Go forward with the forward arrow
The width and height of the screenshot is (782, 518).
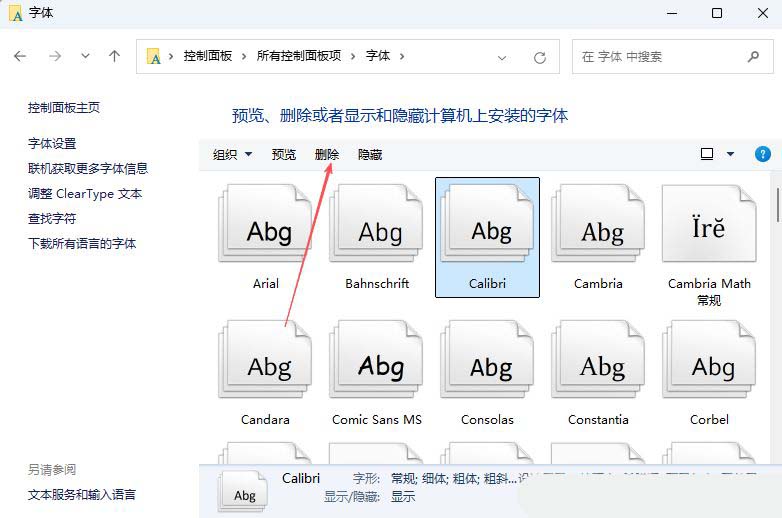click(x=55, y=56)
